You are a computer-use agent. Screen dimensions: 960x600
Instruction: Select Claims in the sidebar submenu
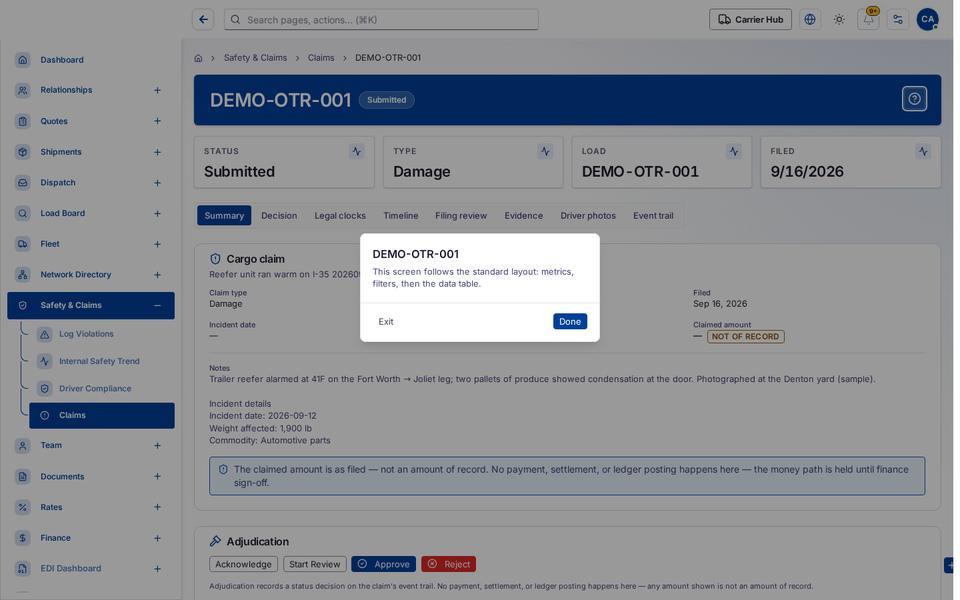point(102,416)
